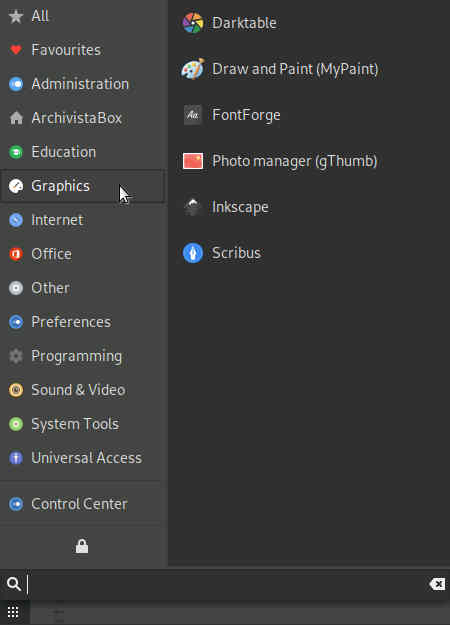Click the Control Center icon

[x=16, y=504]
